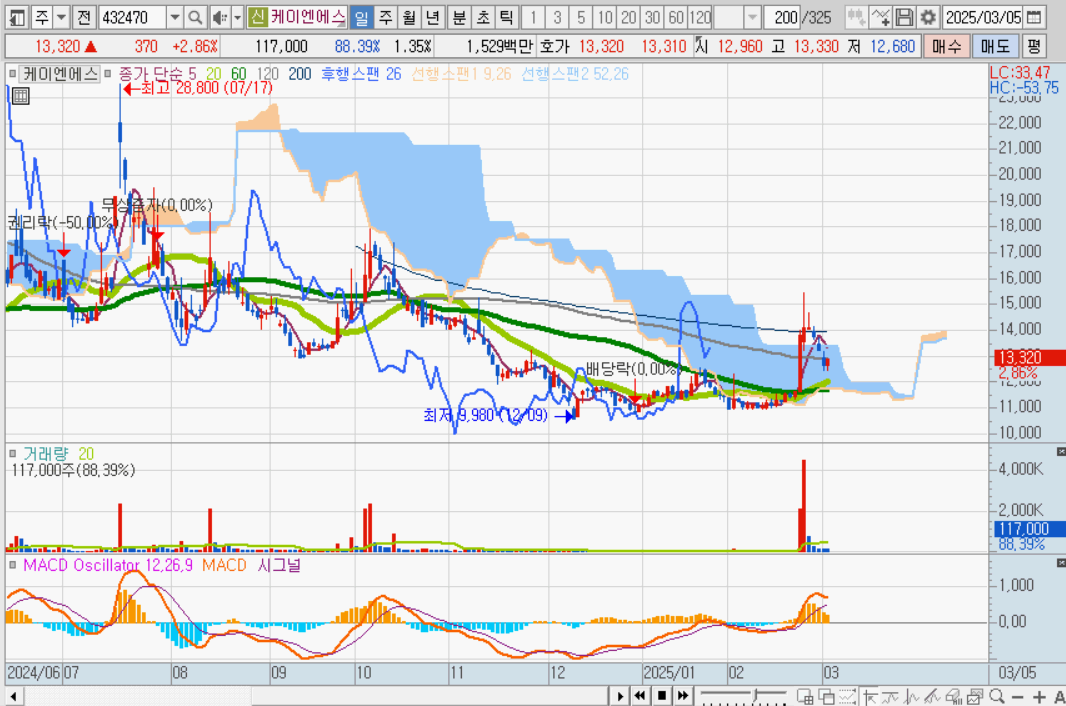The height and width of the screenshot is (706, 1066).
Task: Click the A text tool icon at bottom
Action: (x=1059, y=696)
